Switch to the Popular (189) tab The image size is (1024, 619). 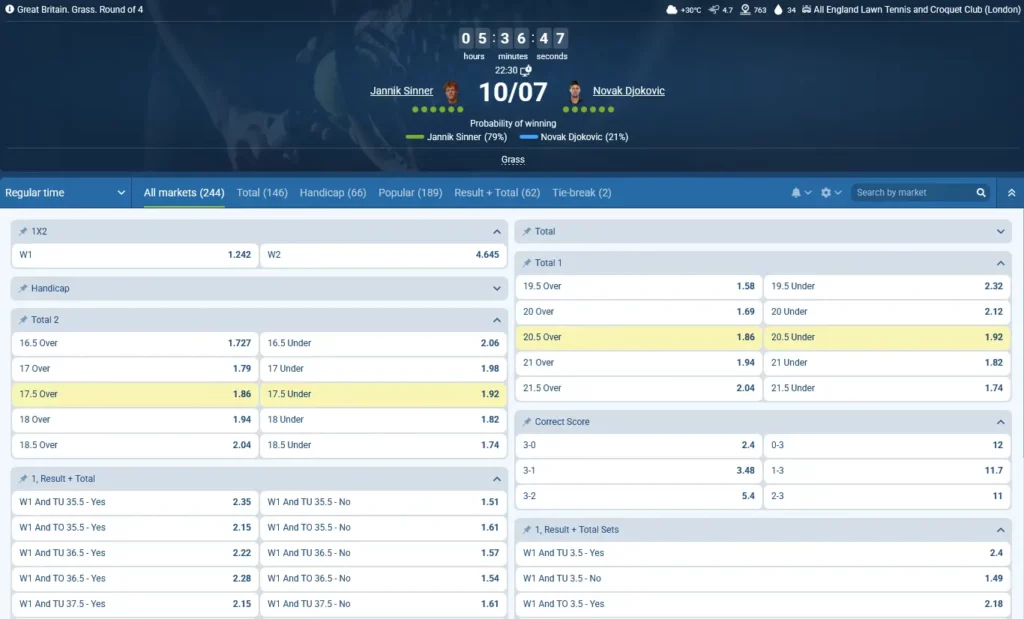[410, 193]
